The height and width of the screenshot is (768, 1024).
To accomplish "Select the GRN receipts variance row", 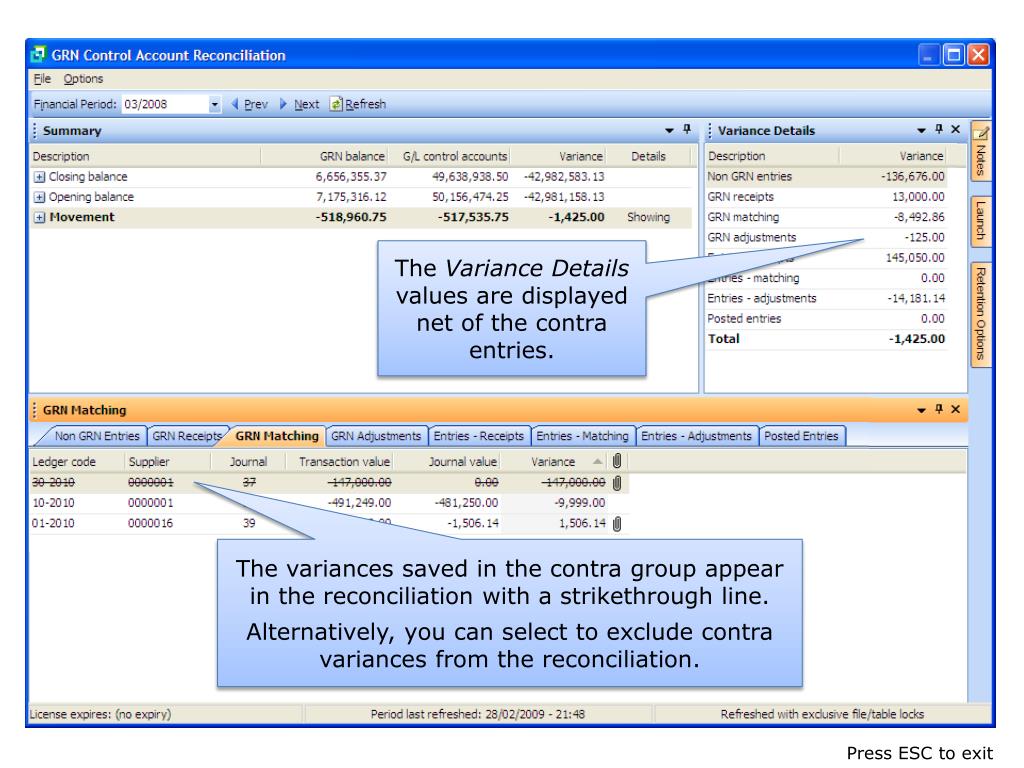I will click(825, 197).
